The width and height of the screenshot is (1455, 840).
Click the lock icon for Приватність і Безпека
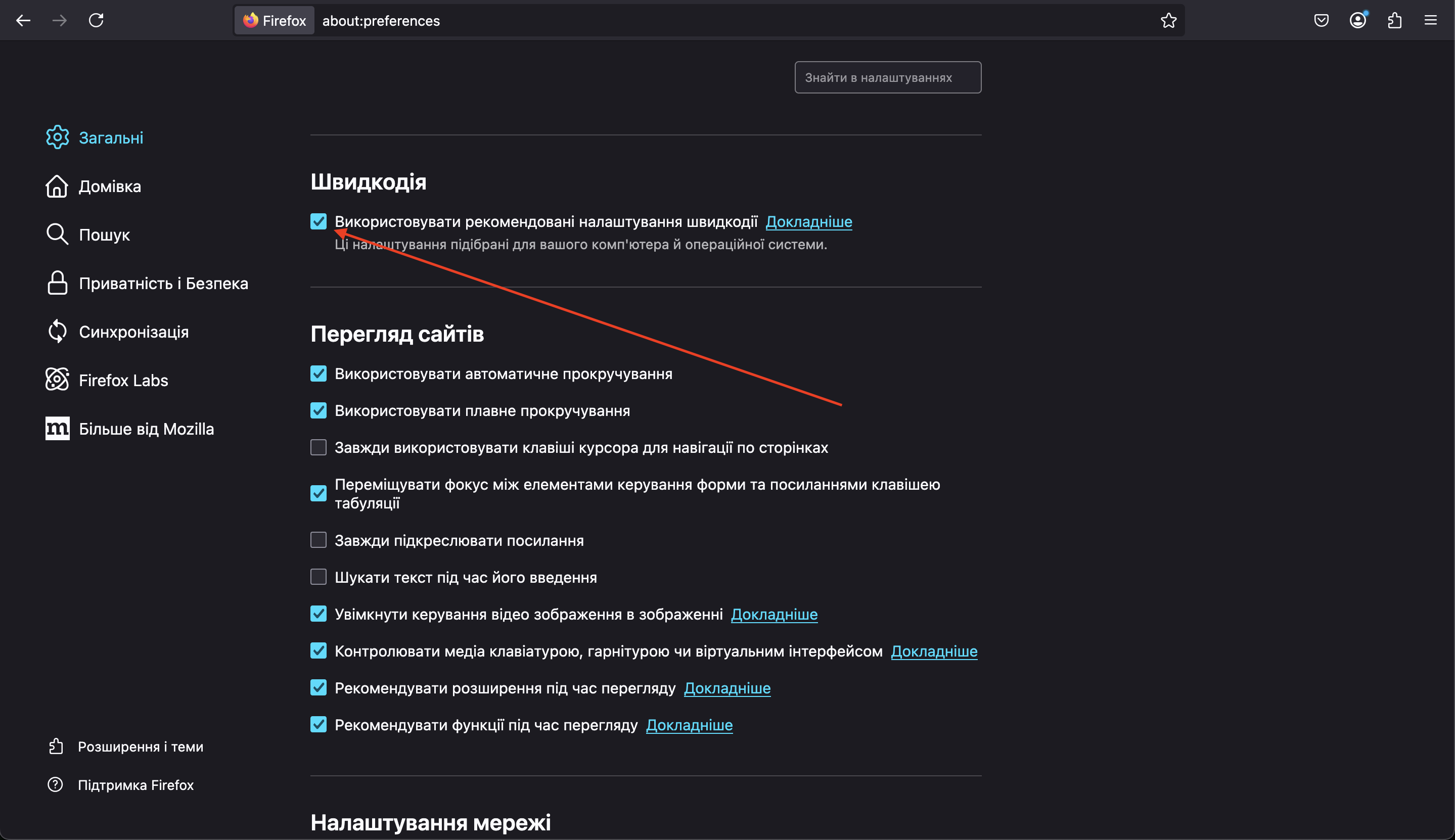[x=57, y=283]
